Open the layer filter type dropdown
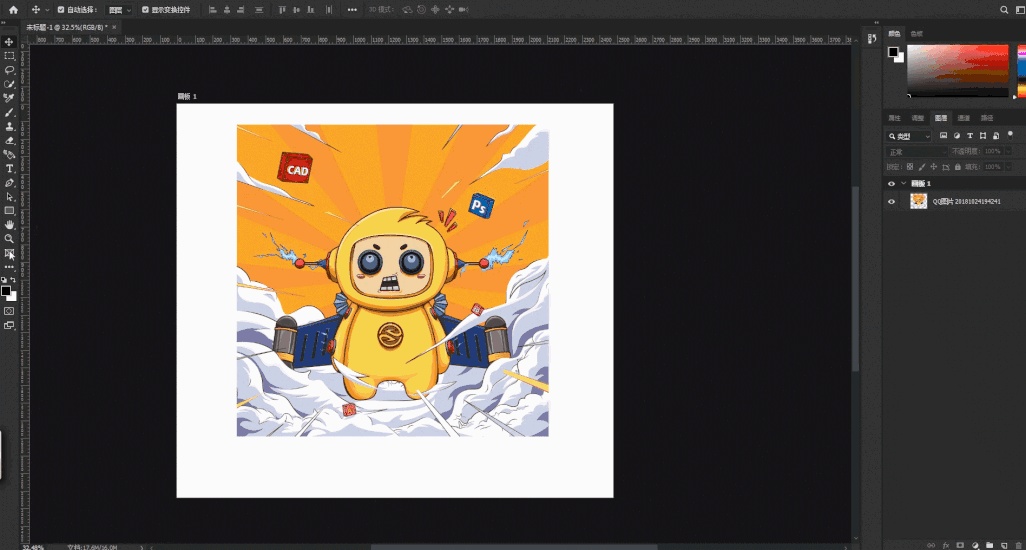Screen dimensions: 1026x550 909,136
